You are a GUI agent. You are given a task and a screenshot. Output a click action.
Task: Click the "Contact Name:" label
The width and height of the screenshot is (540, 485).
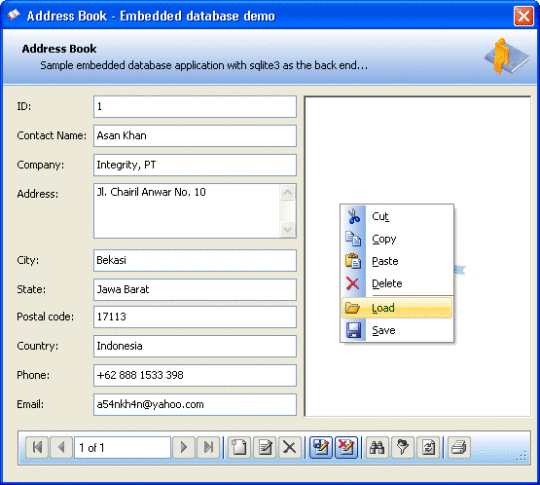click(52, 136)
